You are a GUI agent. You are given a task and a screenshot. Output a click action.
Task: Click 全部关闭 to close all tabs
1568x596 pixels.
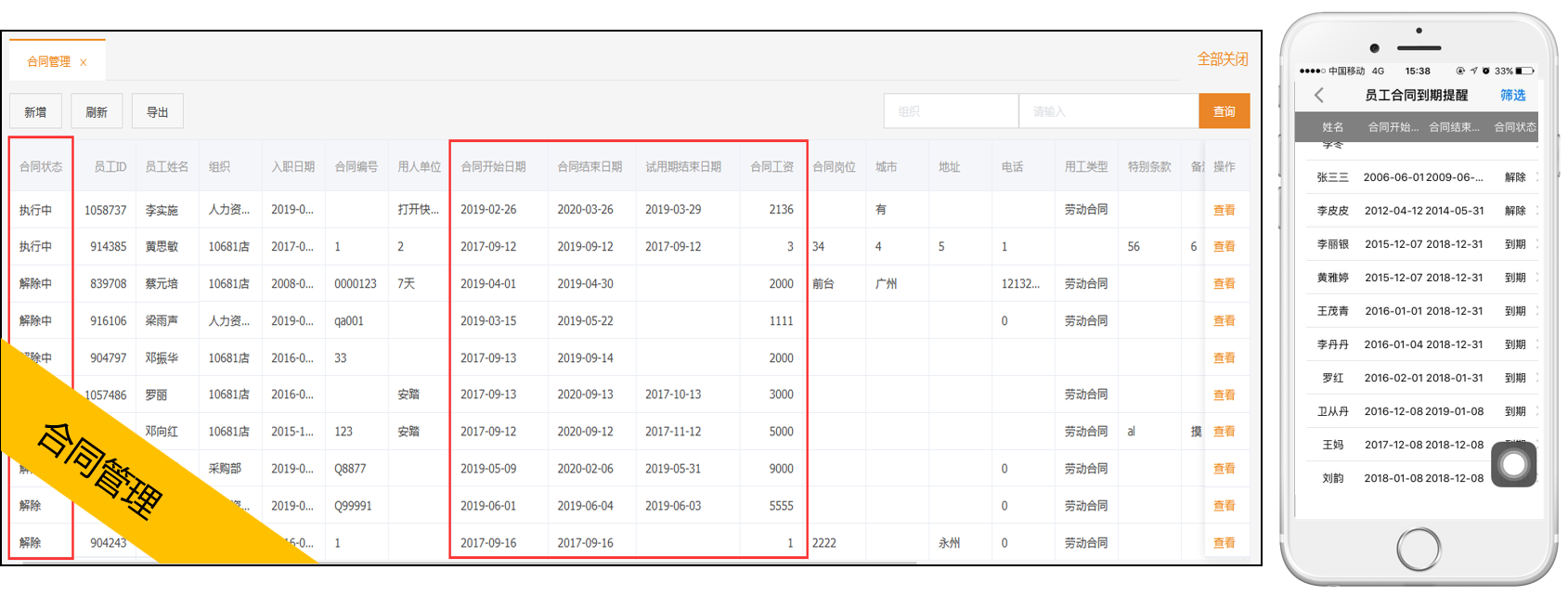(x=1222, y=59)
